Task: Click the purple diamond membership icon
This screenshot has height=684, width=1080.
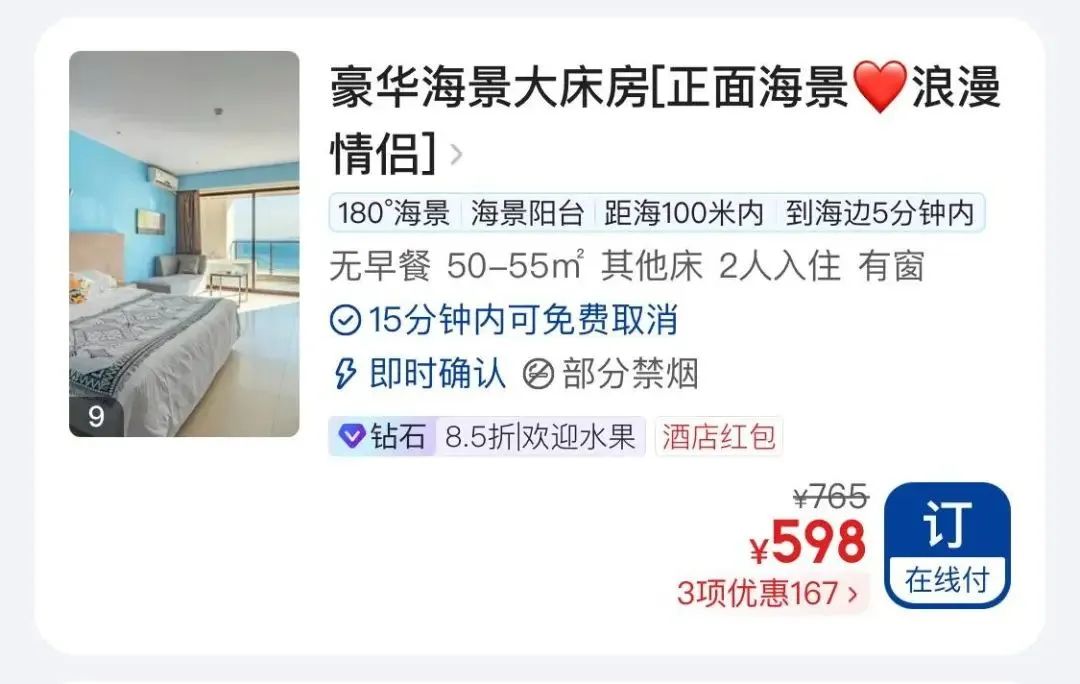Action: click(351, 436)
